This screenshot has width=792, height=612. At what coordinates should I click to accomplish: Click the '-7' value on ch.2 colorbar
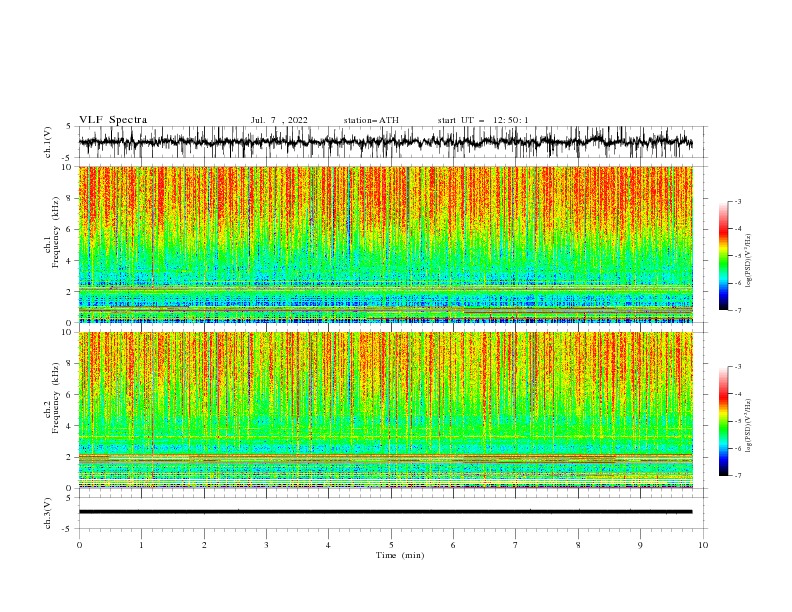coord(737,475)
